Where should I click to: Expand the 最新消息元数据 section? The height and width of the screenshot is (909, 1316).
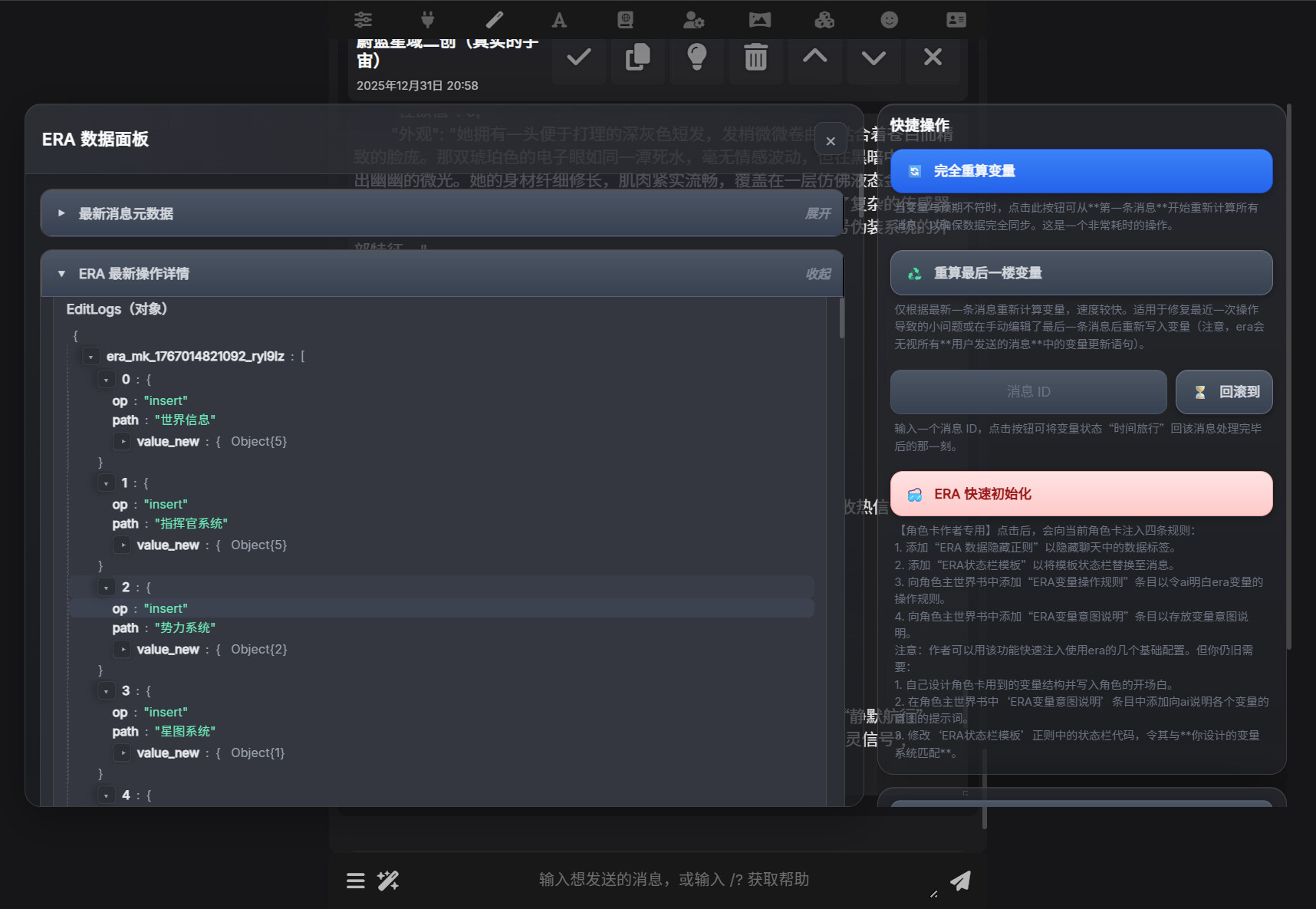(443, 213)
